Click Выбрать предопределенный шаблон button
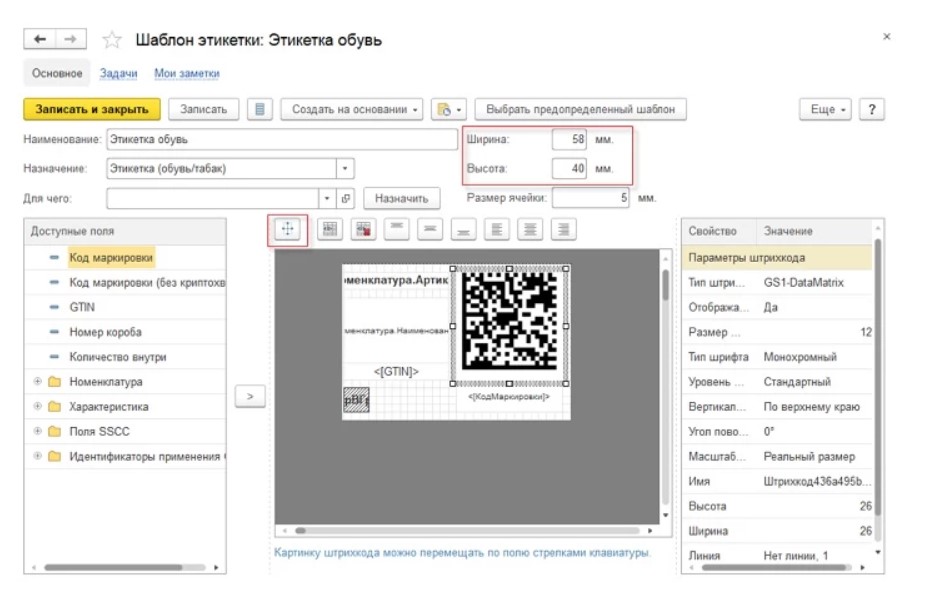The image size is (926, 603). point(580,109)
